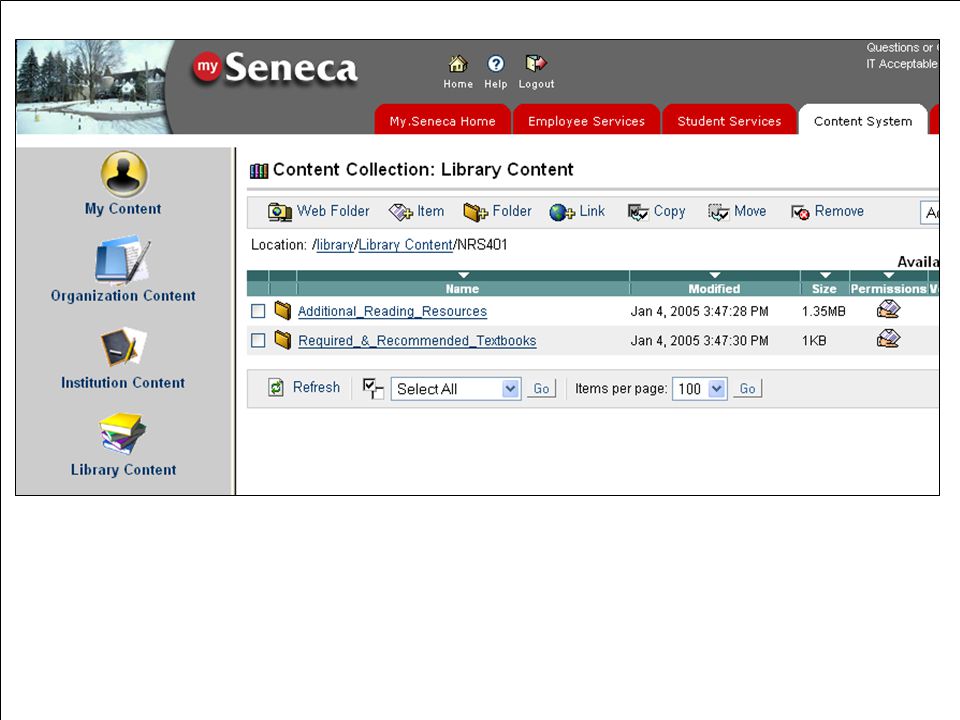The image size is (960, 720).
Task: Sort by Name column arrow
Action: click(x=463, y=276)
